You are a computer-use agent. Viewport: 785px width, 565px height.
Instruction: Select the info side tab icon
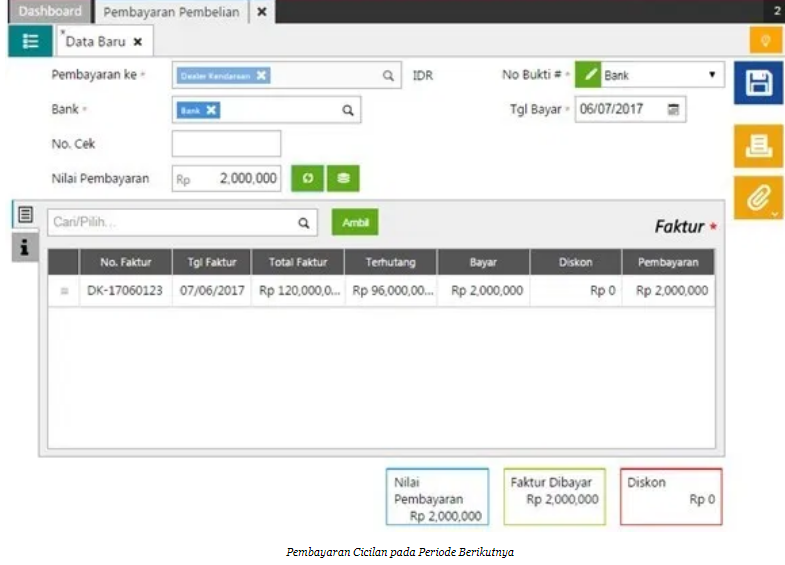pos(26,246)
